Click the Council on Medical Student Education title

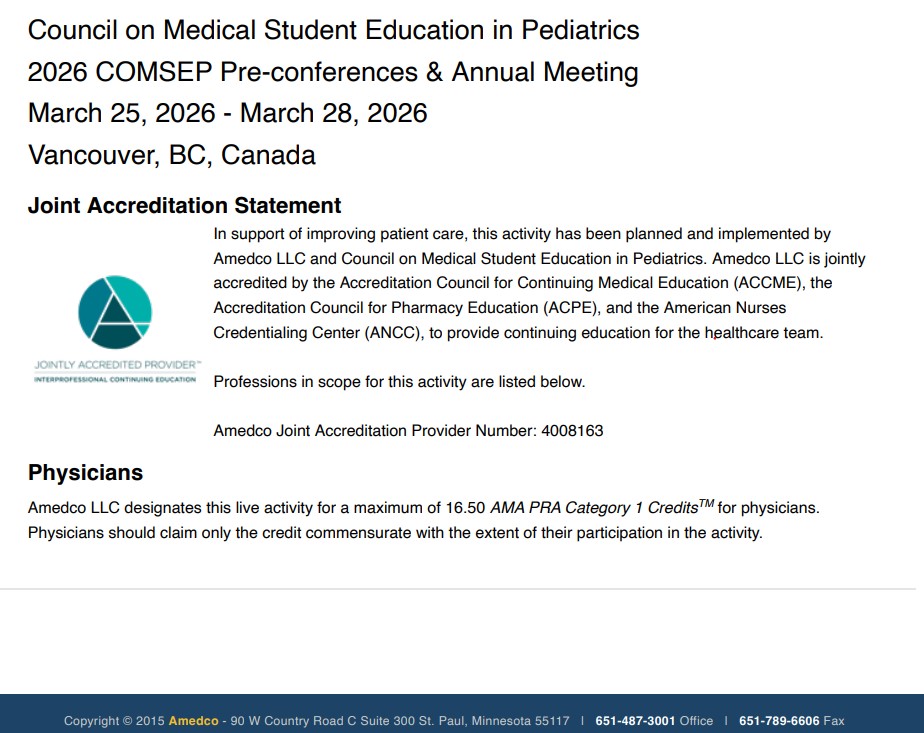(x=333, y=30)
